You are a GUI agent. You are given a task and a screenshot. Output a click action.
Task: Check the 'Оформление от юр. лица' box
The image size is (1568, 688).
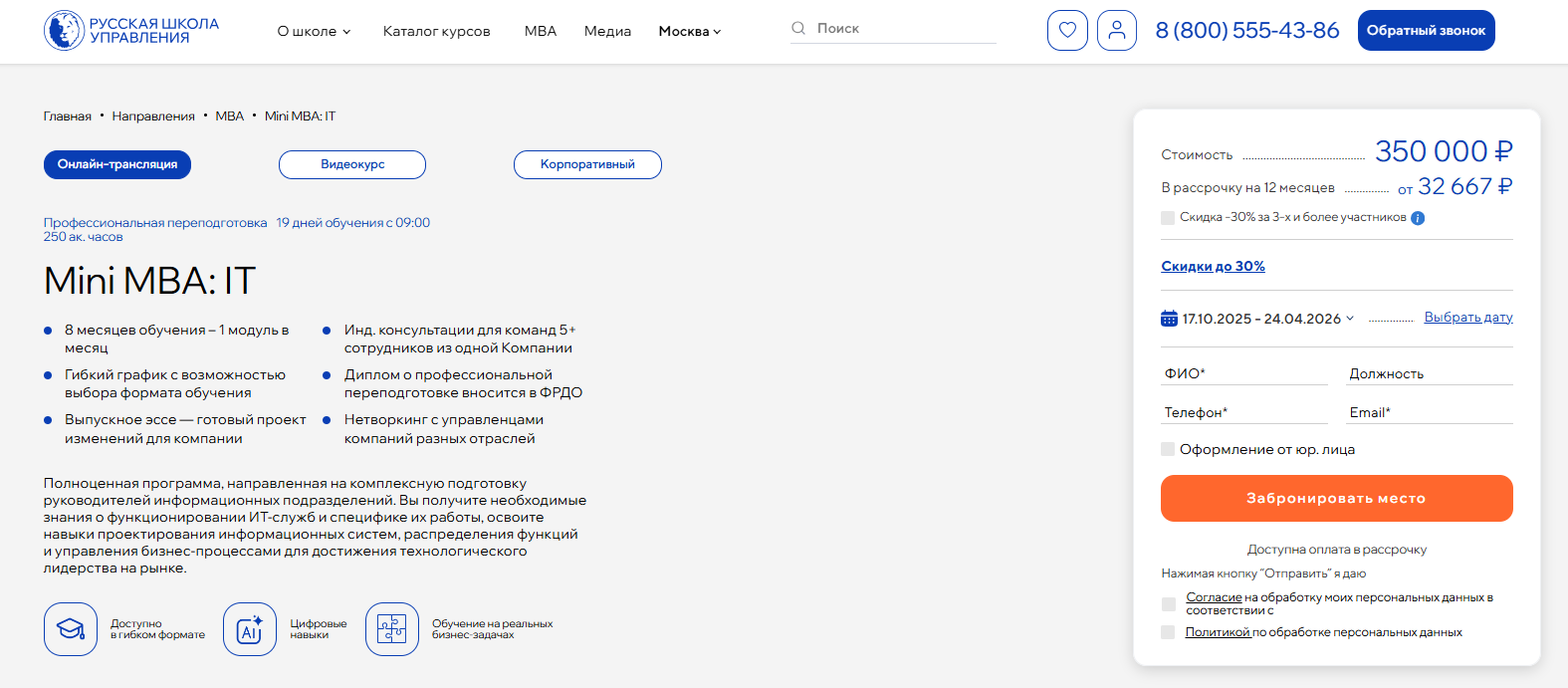pyautogui.click(x=1168, y=449)
